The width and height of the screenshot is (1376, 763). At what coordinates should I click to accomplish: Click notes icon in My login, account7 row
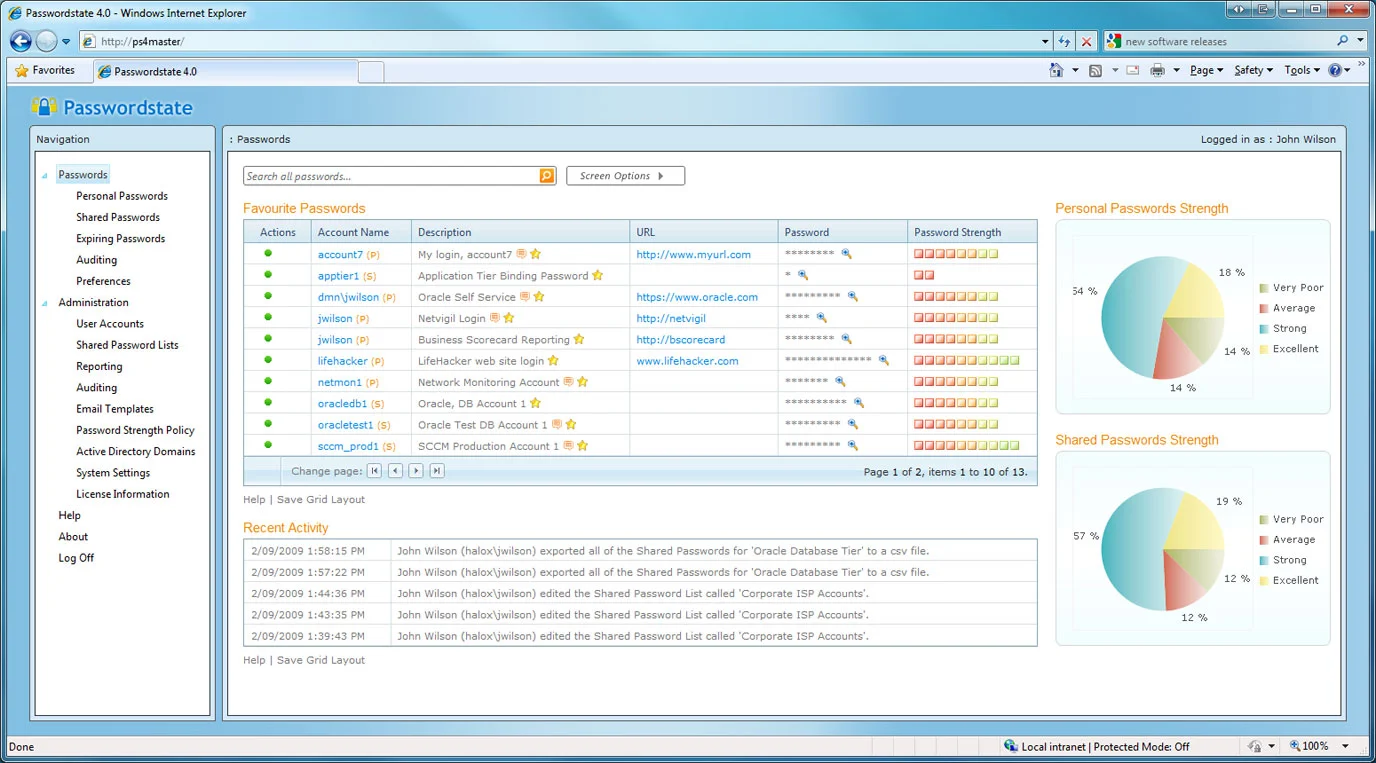521,254
